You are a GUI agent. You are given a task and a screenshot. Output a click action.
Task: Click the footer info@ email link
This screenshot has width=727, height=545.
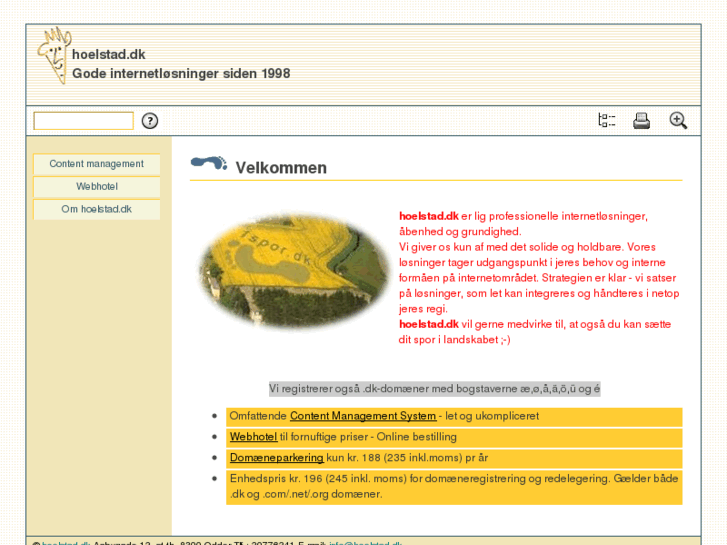365,543
